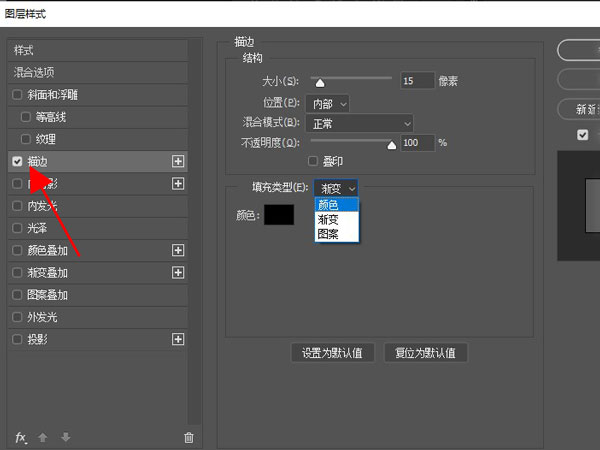
Task: Choose 渐变 from the fill type list
Action: click(x=336, y=220)
